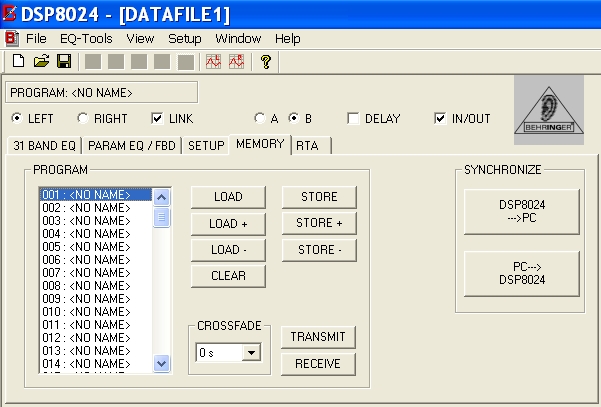
Task: Click the DSP8024 --->PC synchronize button
Action: point(522,211)
